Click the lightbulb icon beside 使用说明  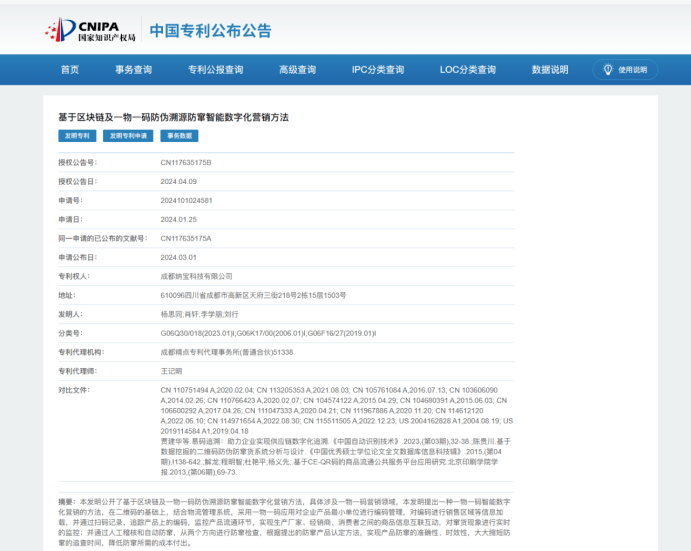(x=609, y=70)
